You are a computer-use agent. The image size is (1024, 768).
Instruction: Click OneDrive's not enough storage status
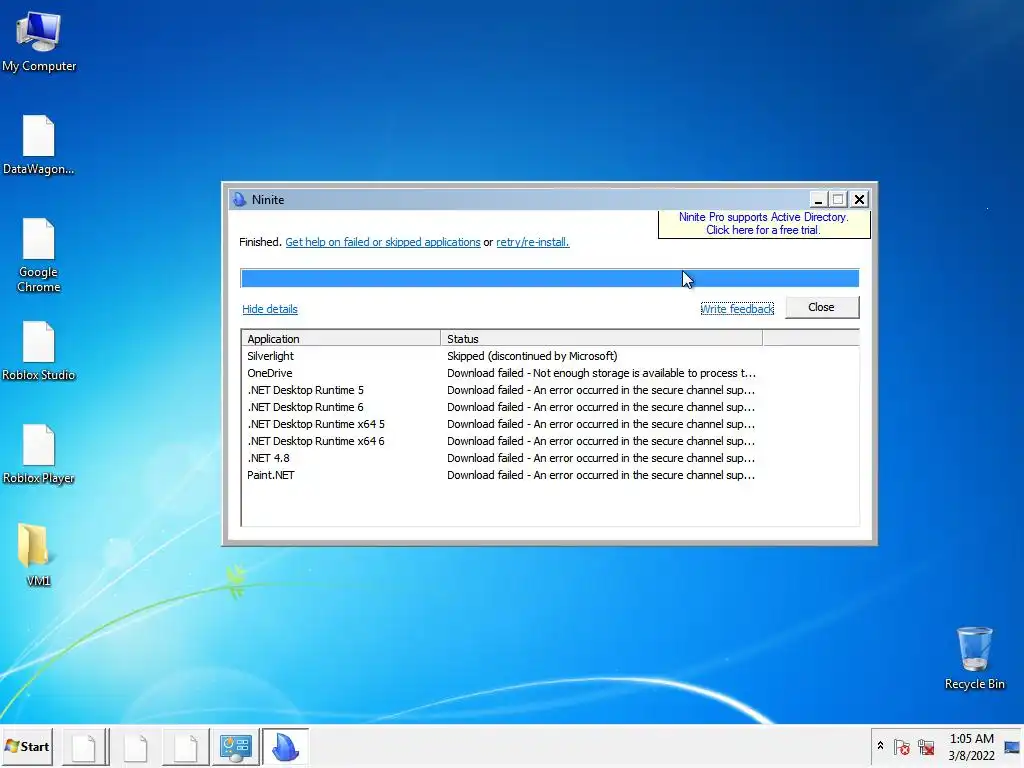click(601, 373)
